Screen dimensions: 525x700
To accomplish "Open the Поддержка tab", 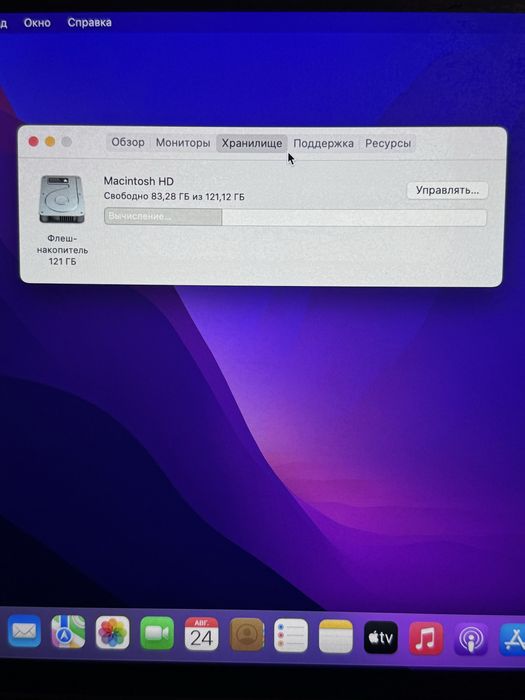I will coord(323,144).
